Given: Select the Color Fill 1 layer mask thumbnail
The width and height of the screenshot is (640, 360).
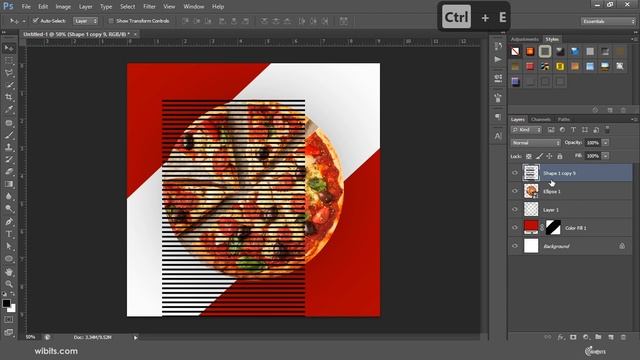Looking at the screenshot, I should (553, 228).
